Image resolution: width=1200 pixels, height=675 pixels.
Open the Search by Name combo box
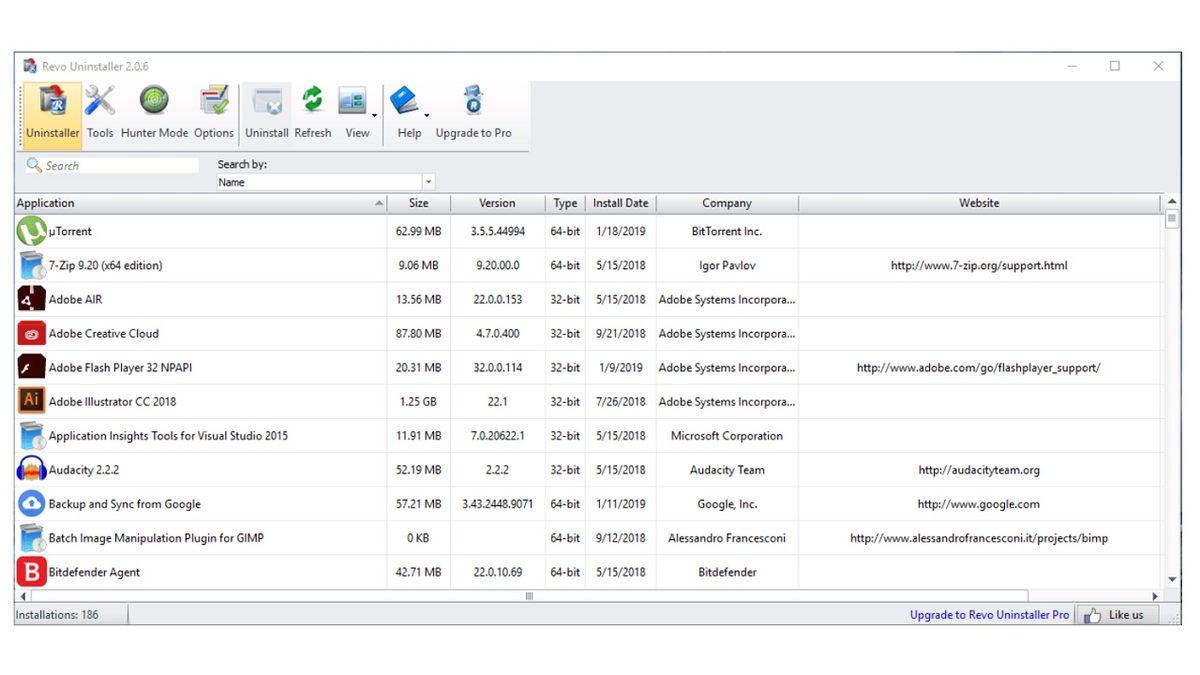[326, 182]
